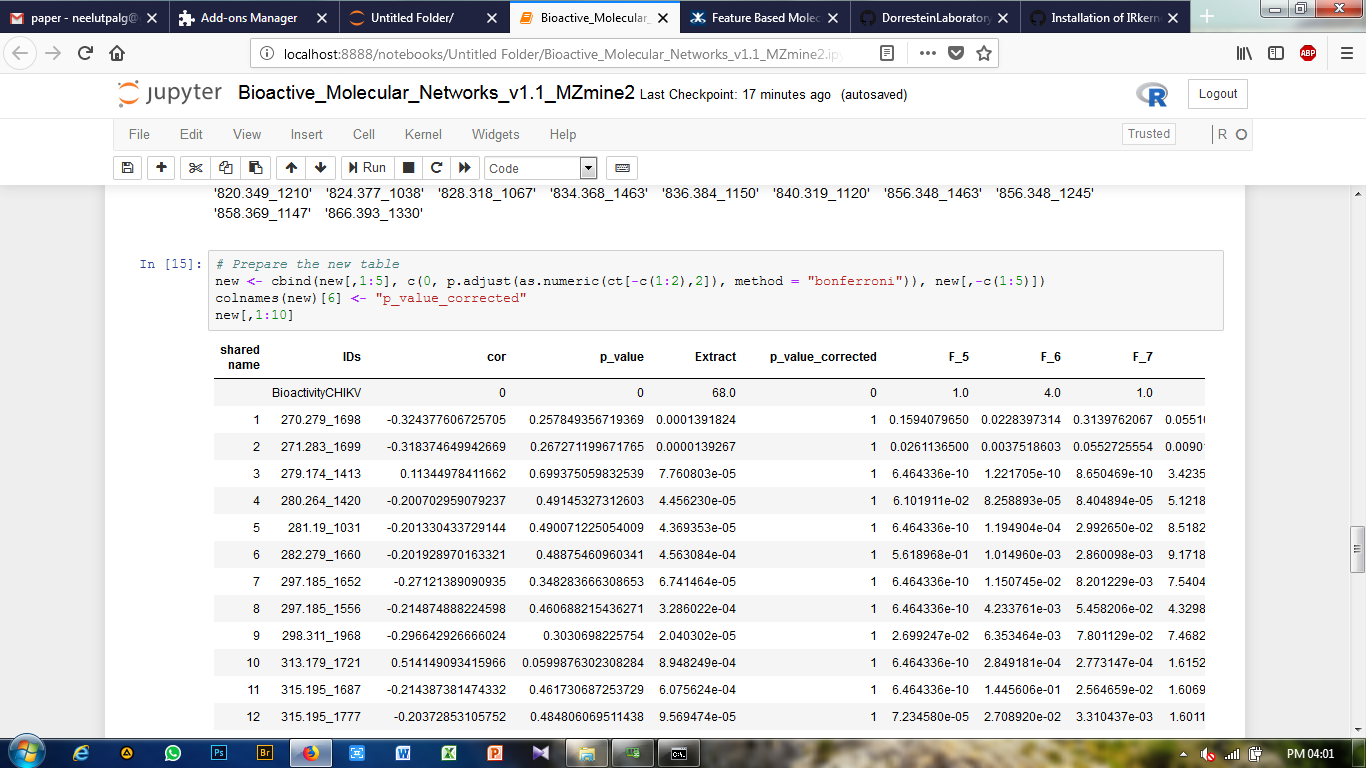Move the selected cell up

click(x=289, y=167)
